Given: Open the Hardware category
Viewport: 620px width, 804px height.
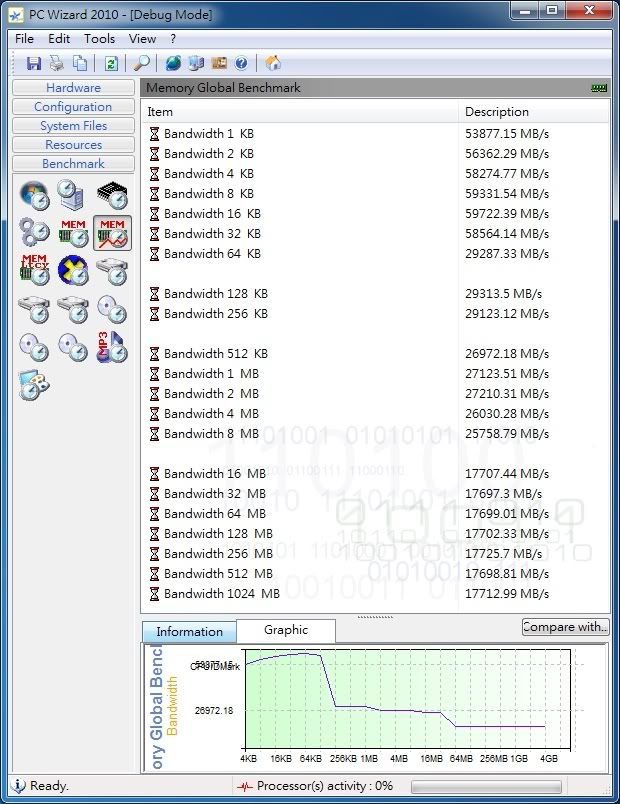Looking at the screenshot, I should click(x=73, y=88).
